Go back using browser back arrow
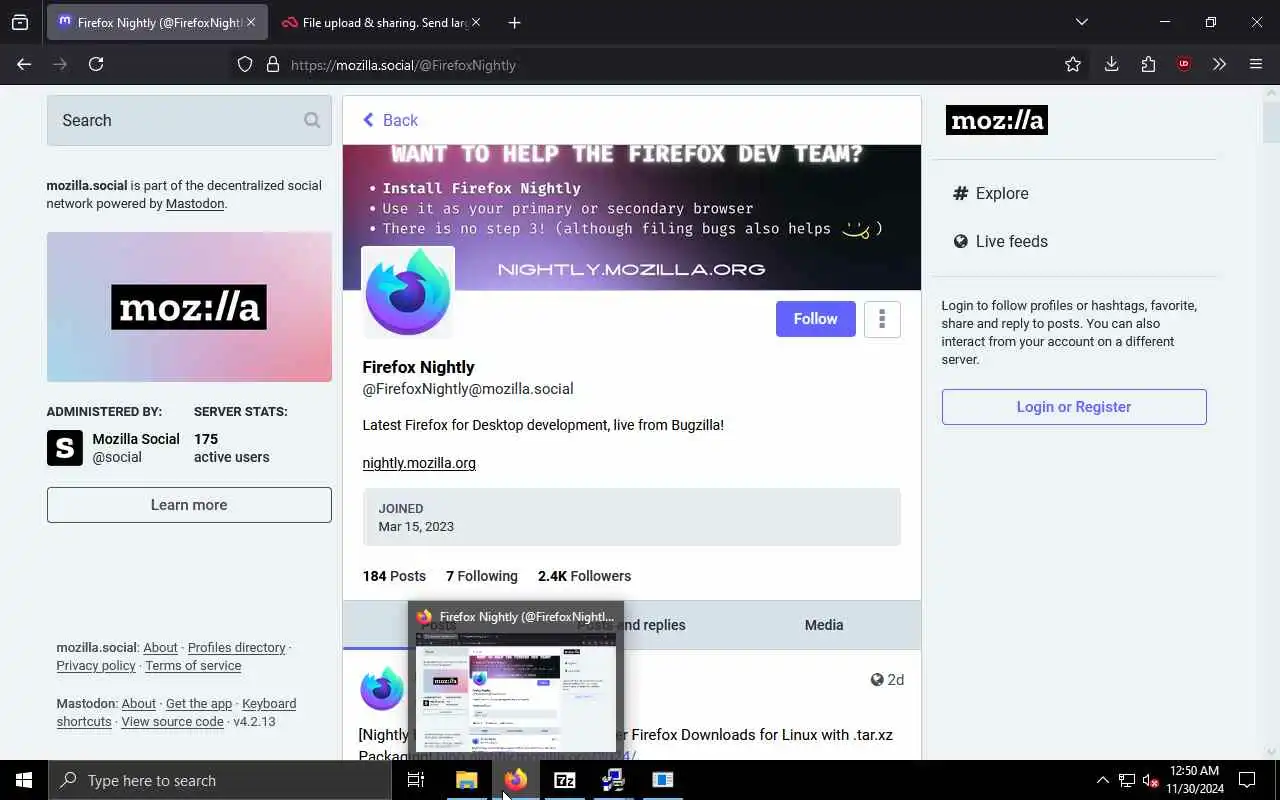Image resolution: width=1280 pixels, height=800 pixels. point(24,64)
